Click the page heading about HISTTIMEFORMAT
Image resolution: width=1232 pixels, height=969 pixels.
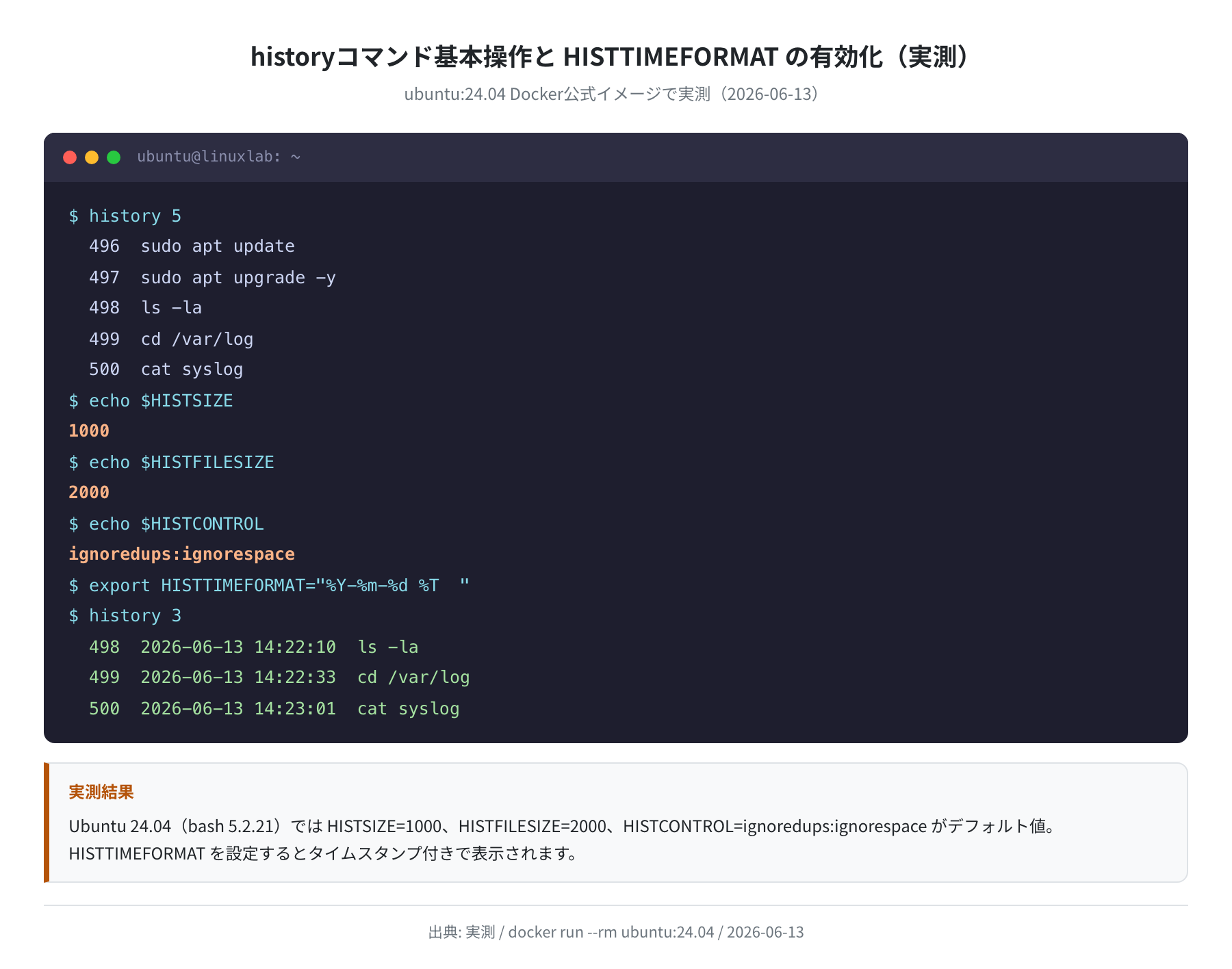(610, 56)
